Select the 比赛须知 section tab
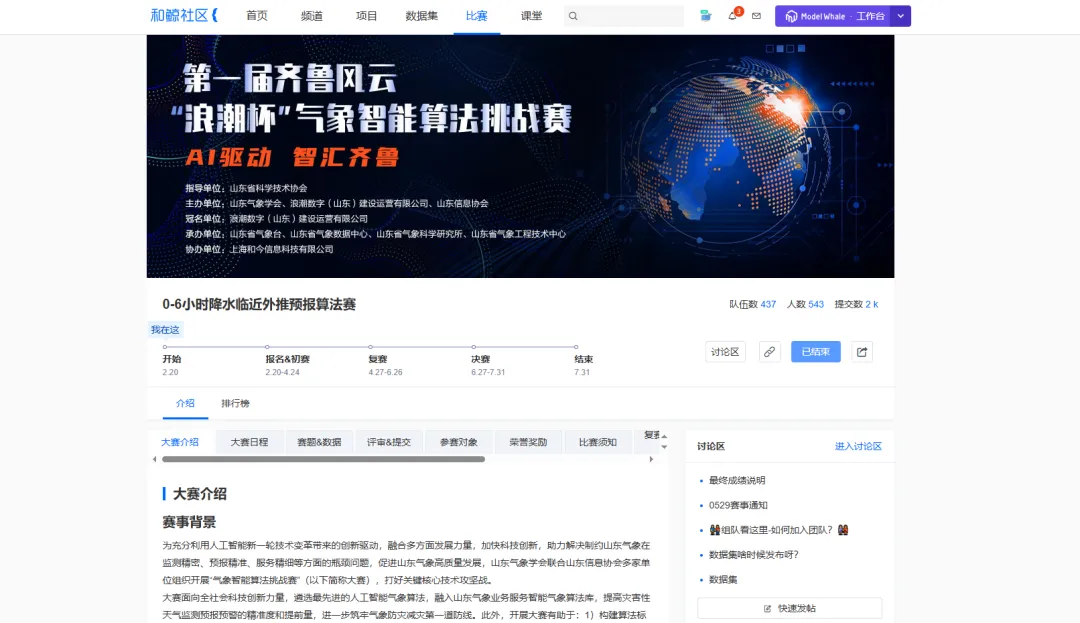This screenshot has height=623, width=1080. click(x=598, y=442)
